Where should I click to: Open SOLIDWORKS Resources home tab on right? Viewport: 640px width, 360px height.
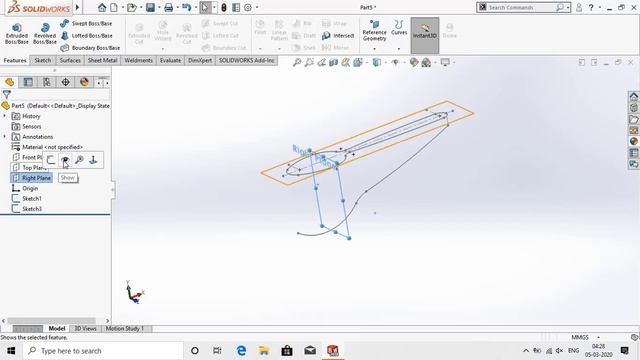(633, 97)
